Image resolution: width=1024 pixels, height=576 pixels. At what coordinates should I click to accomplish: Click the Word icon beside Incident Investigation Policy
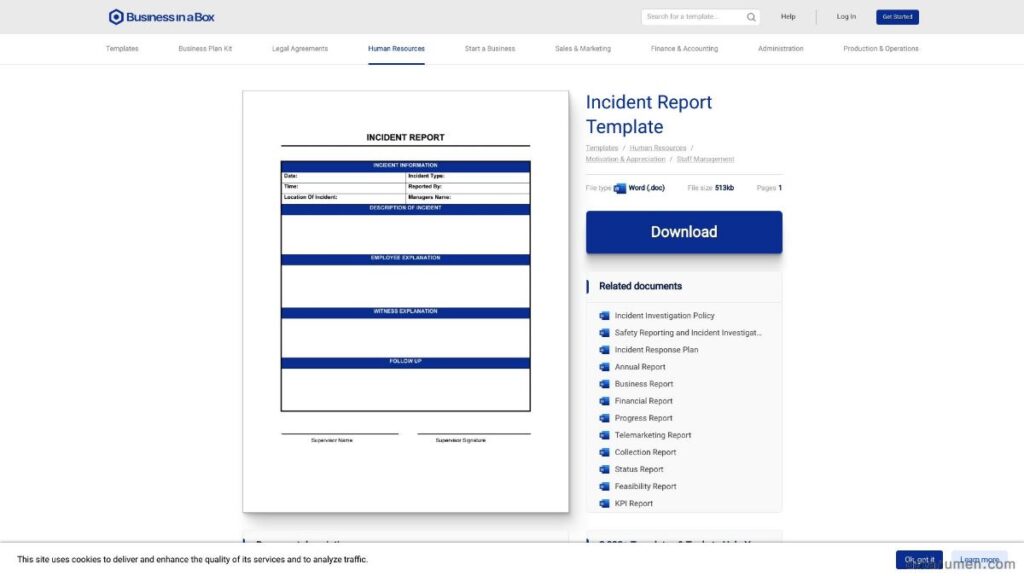(603, 315)
